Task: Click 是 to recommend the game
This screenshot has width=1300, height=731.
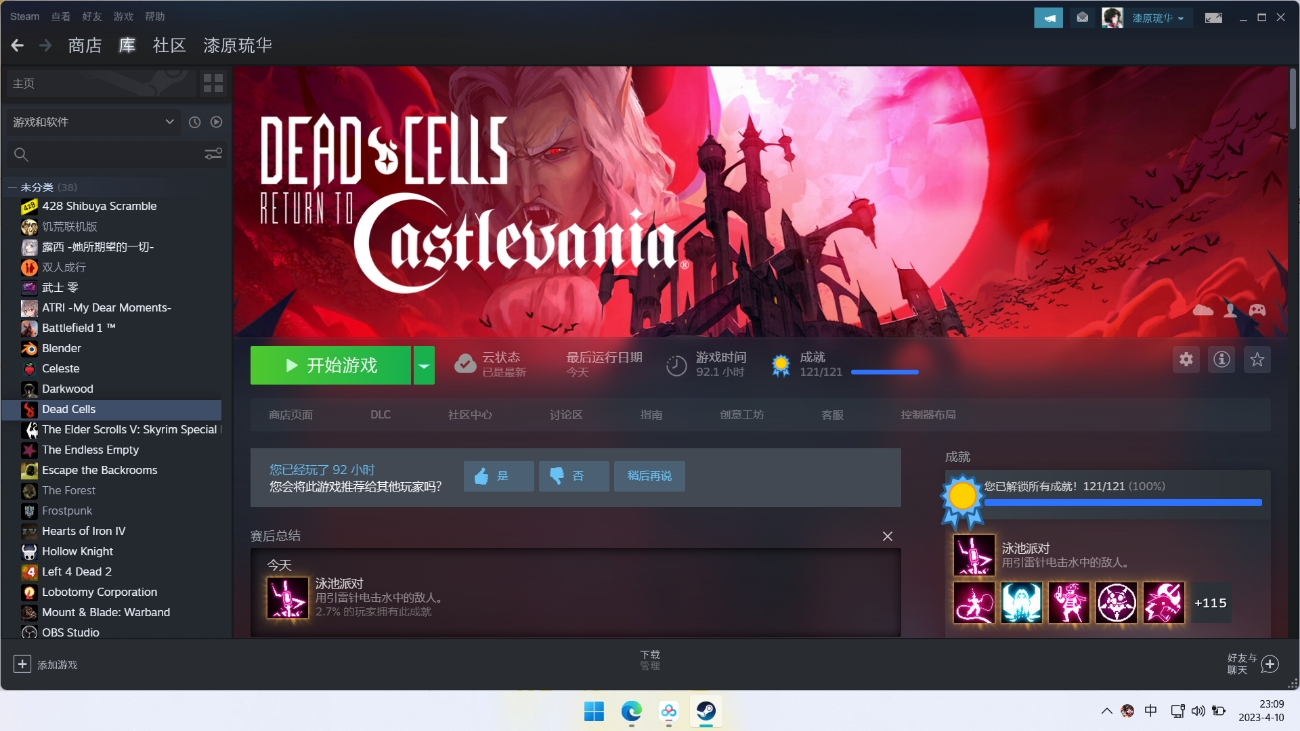Action: point(499,476)
